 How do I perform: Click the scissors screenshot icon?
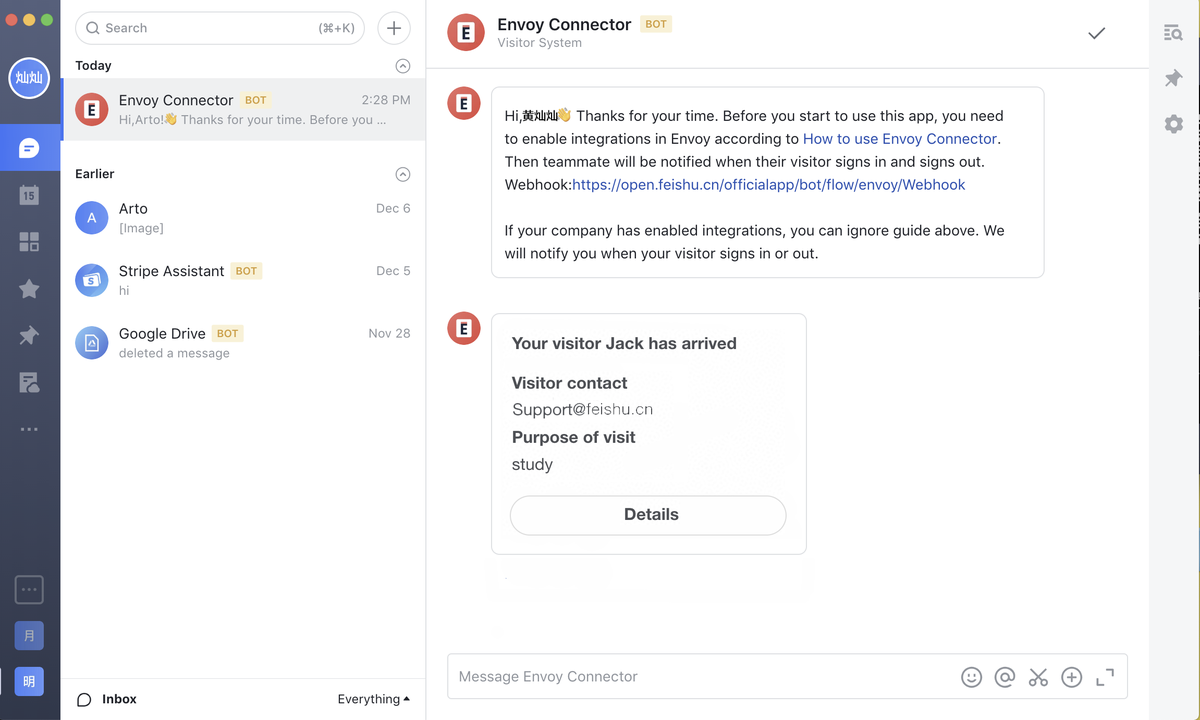(1038, 677)
